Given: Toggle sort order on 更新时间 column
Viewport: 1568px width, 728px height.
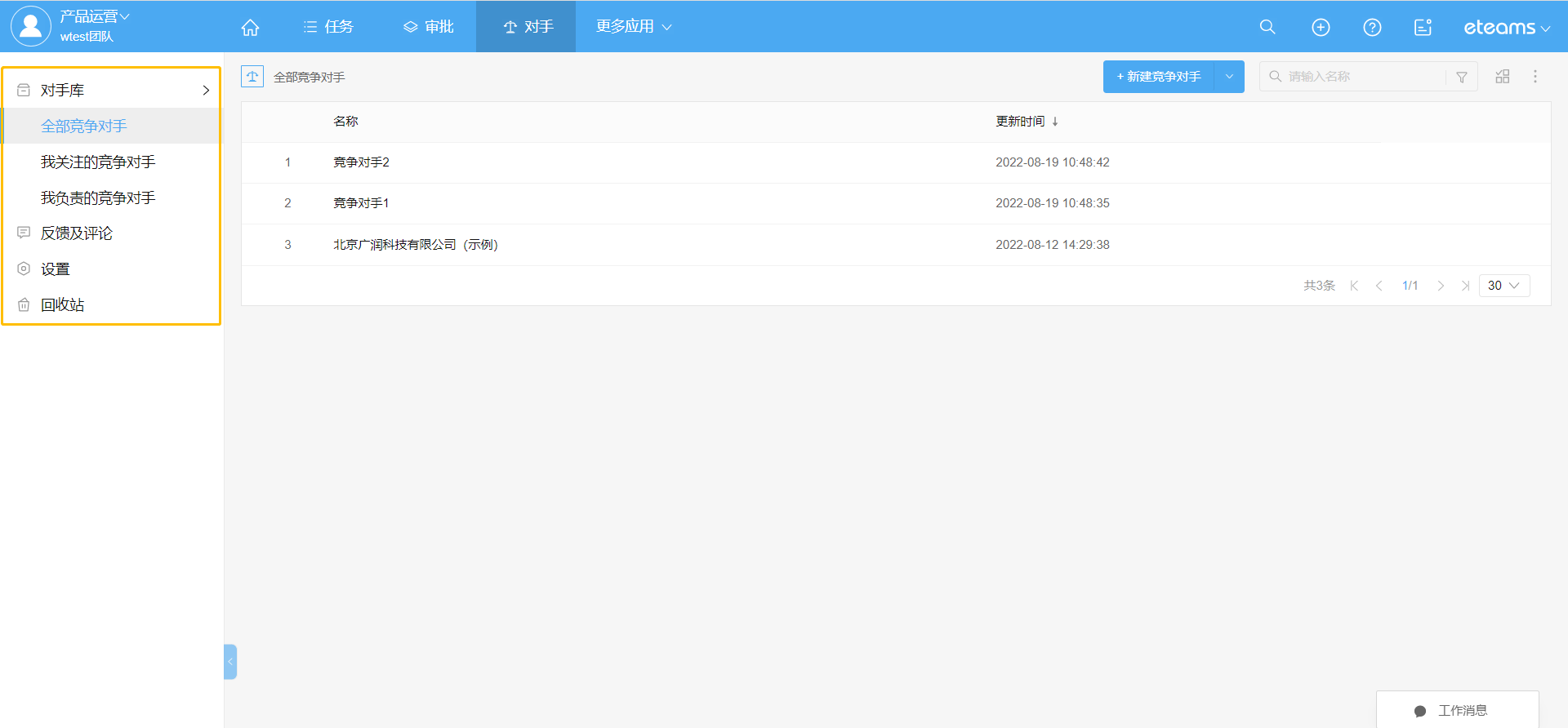Looking at the screenshot, I should tap(1055, 122).
